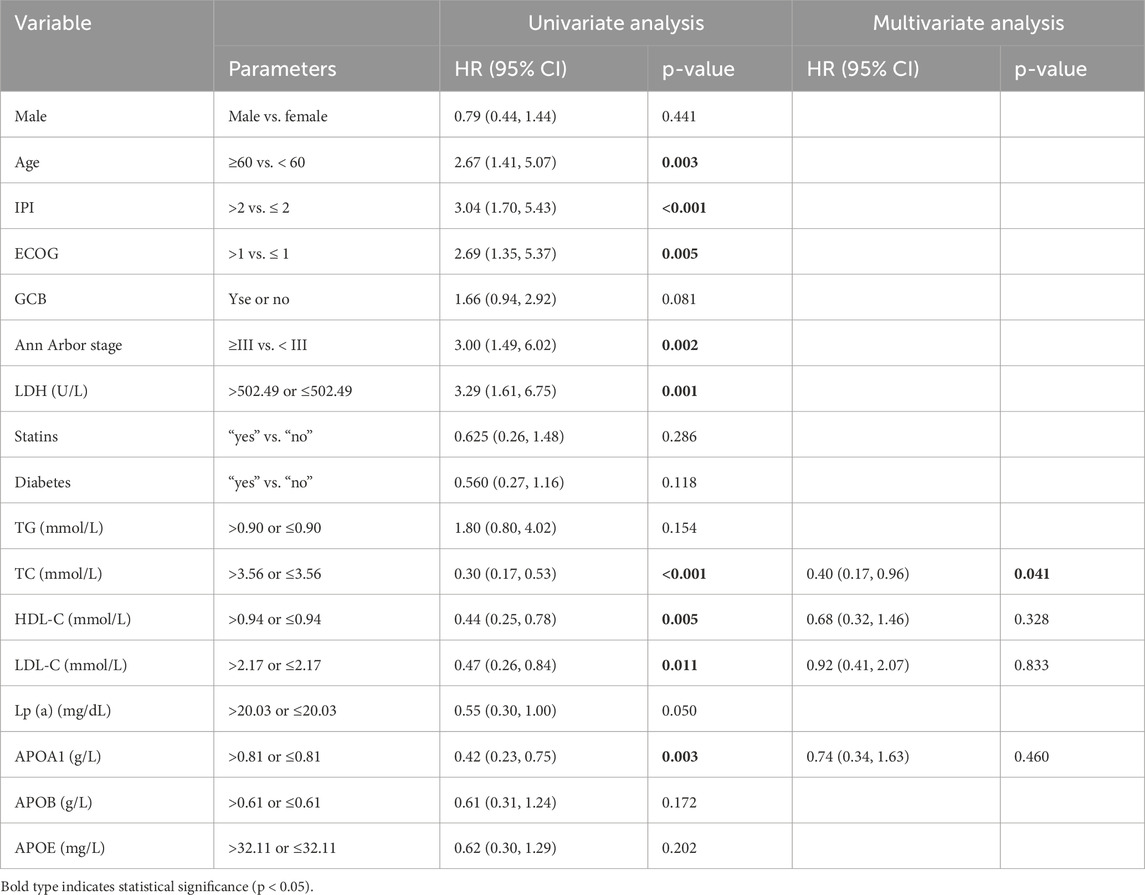Click the Univariate analysis column header

point(615,23)
